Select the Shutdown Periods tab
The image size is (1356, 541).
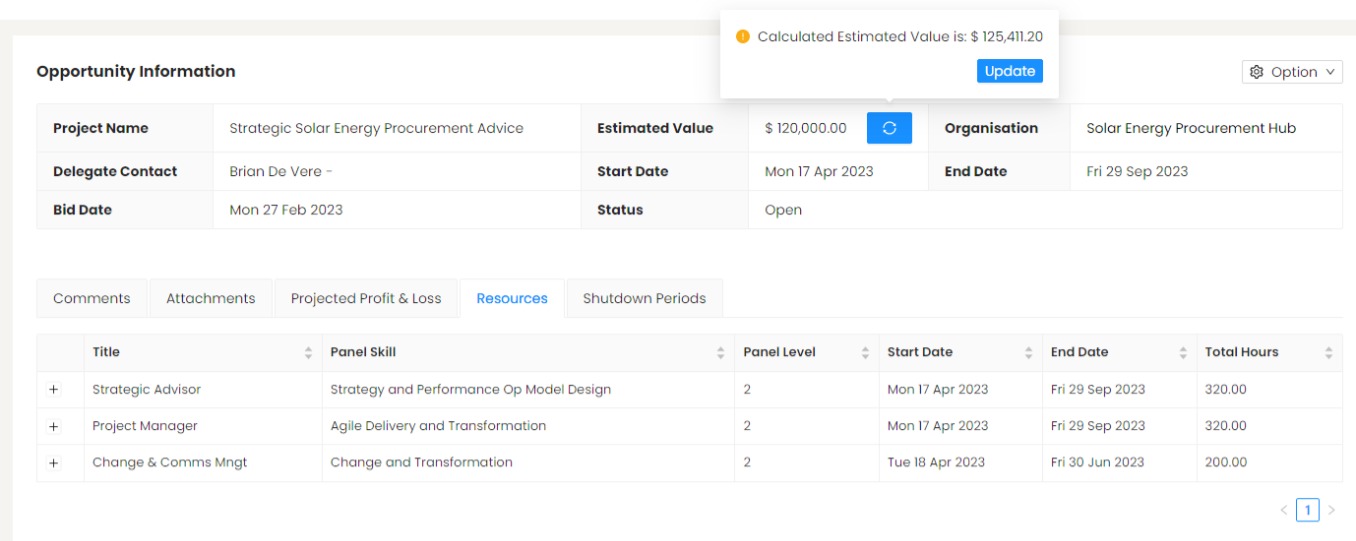[644, 299]
